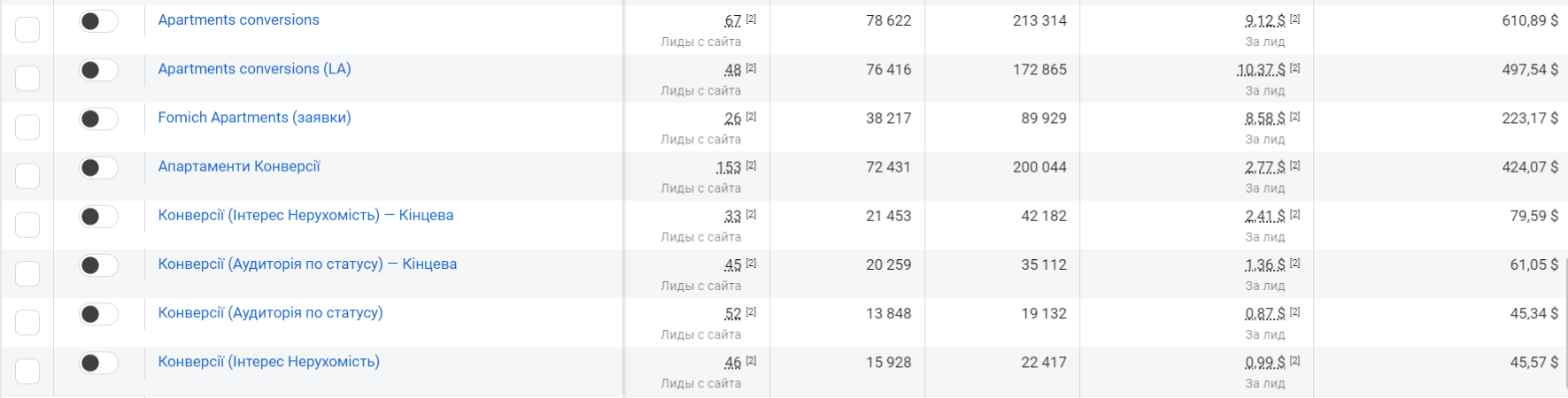Click the [2] marker next to 0,87 $ cost

[x=1294, y=311]
